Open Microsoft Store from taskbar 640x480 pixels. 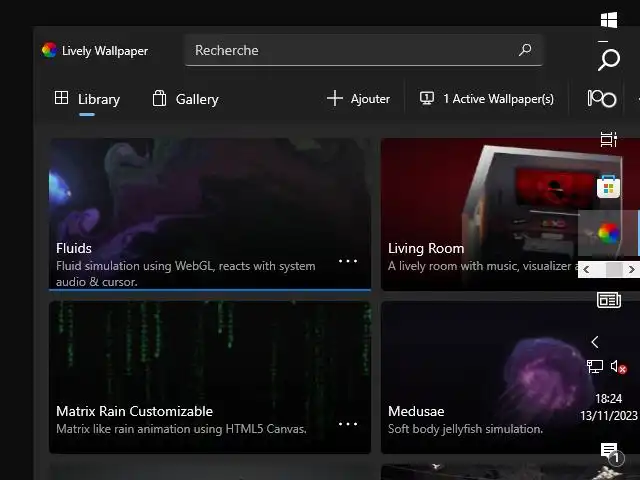tap(609, 187)
